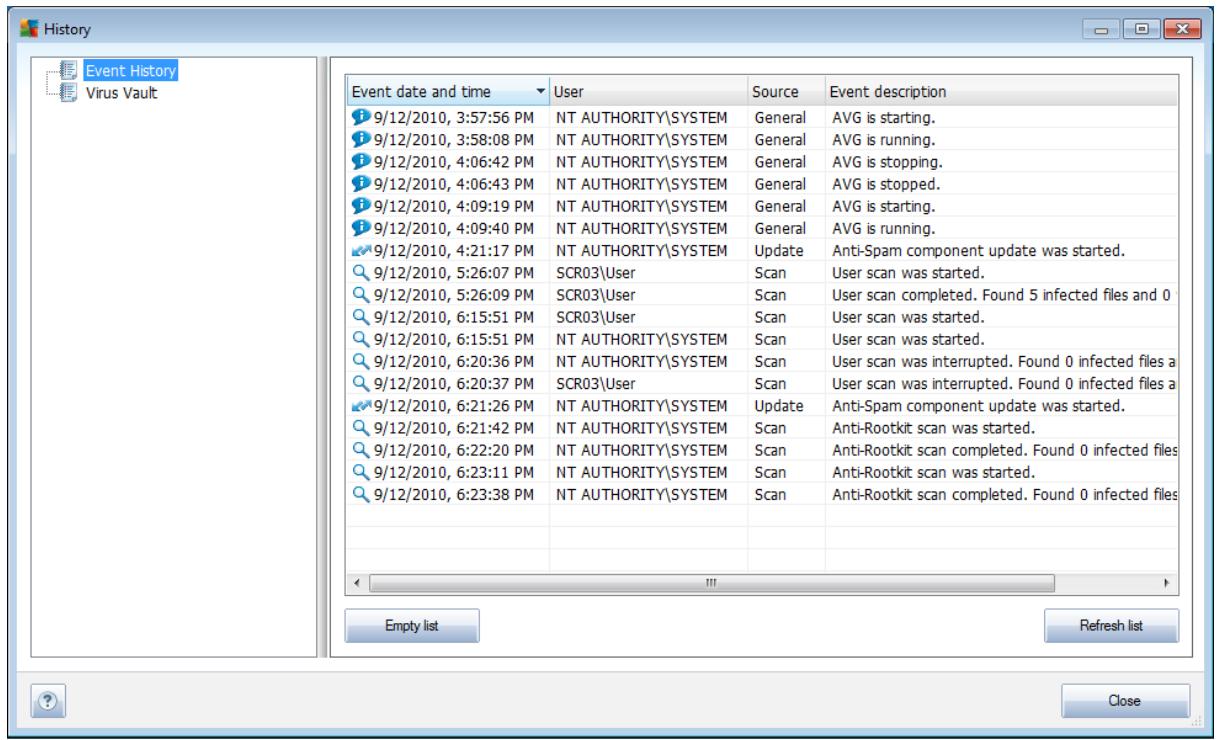Click info icon of 3:58:08 PM event
This screenshot has height=740, width=1218.
pos(361,140)
